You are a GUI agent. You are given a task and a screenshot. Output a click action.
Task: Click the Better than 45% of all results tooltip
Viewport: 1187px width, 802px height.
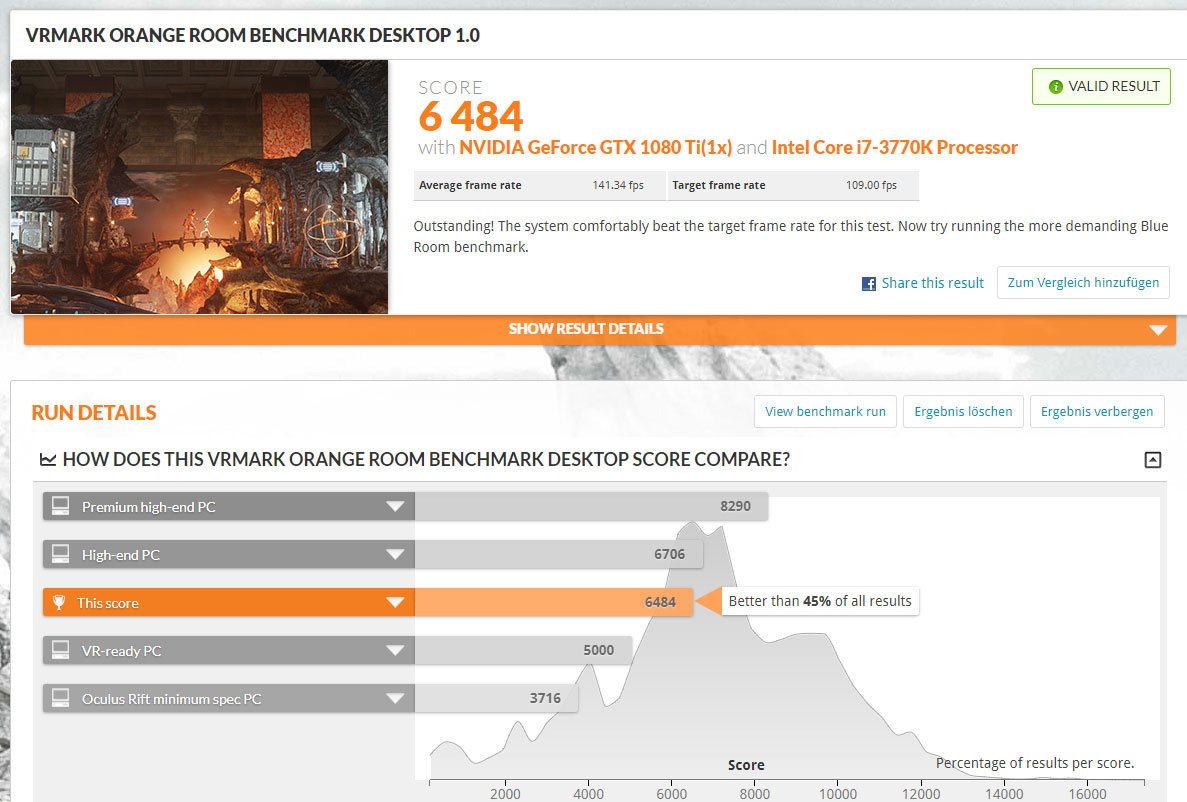click(x=820, y=601)
